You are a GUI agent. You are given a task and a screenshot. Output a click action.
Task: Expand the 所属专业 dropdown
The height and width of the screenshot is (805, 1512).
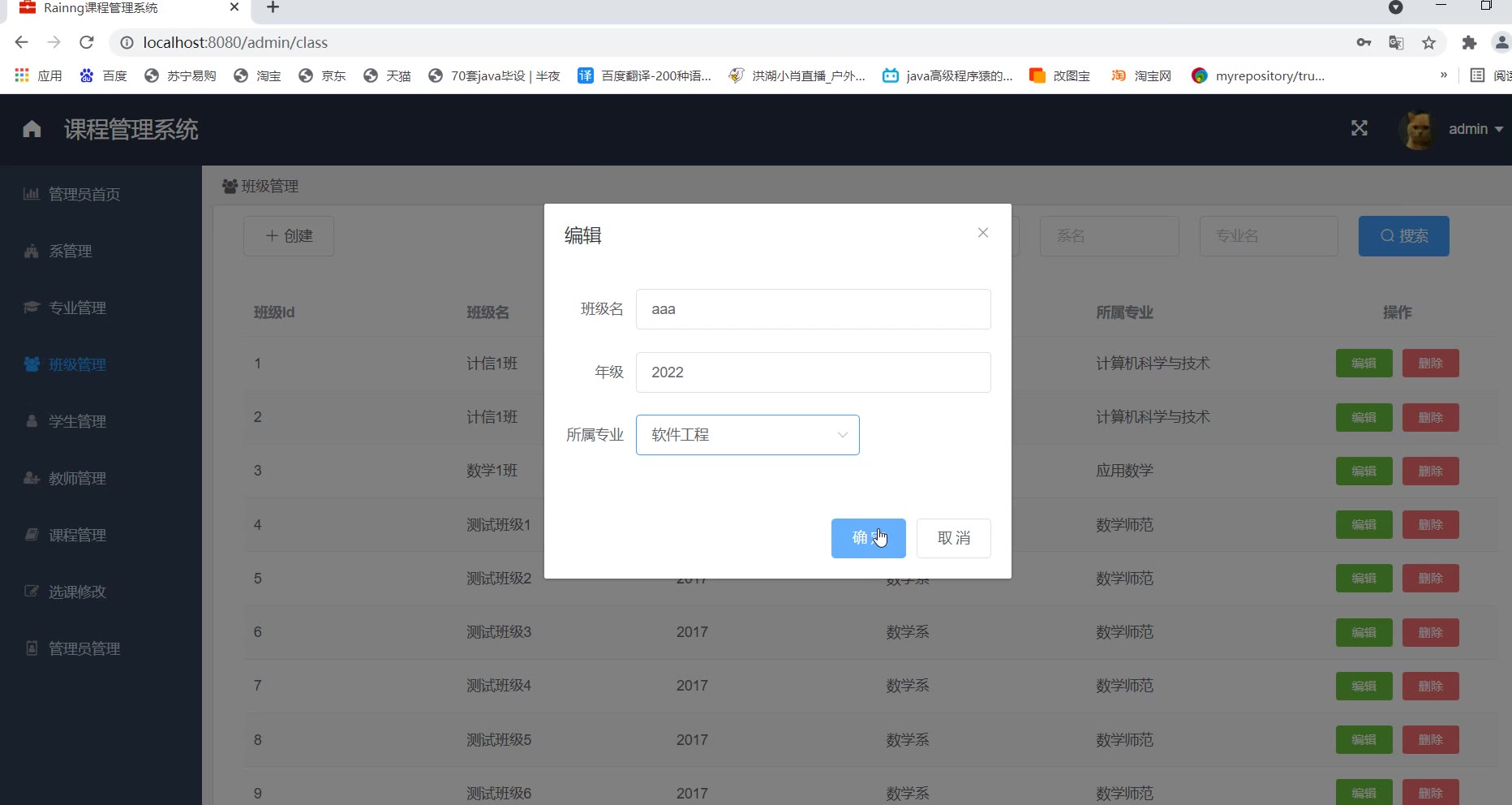click(747, 435)
